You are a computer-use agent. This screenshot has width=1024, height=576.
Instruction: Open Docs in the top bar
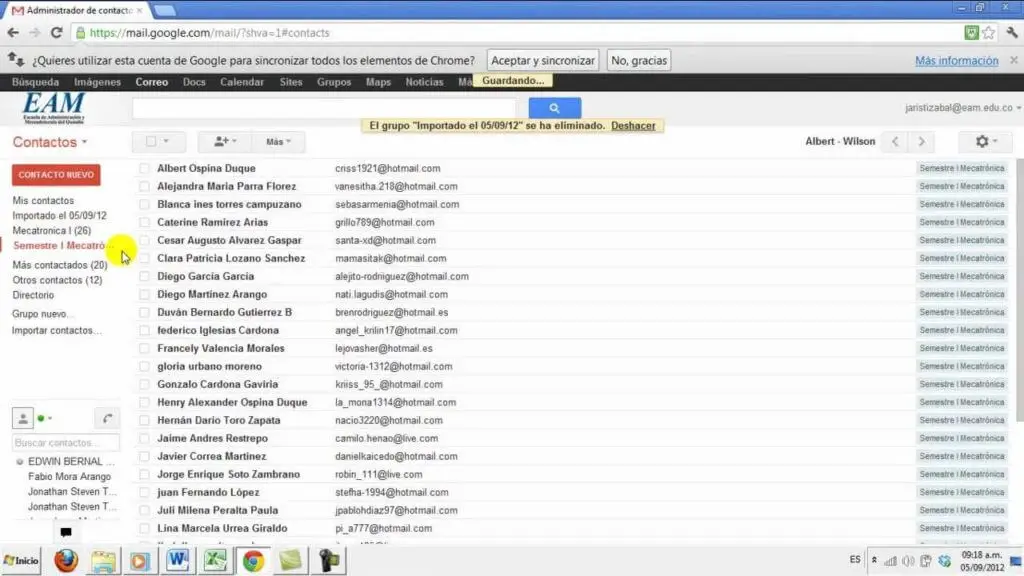click(x=194, y=82)
